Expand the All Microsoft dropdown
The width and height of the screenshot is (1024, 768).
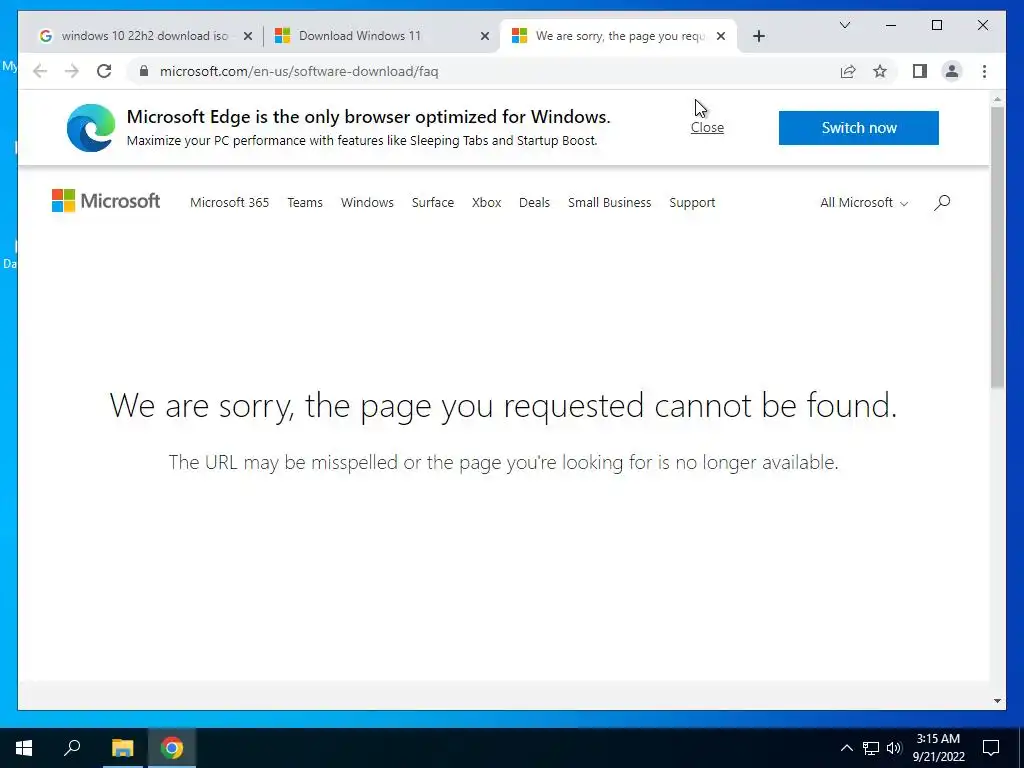pyautogui.click(x=864, y=202)
